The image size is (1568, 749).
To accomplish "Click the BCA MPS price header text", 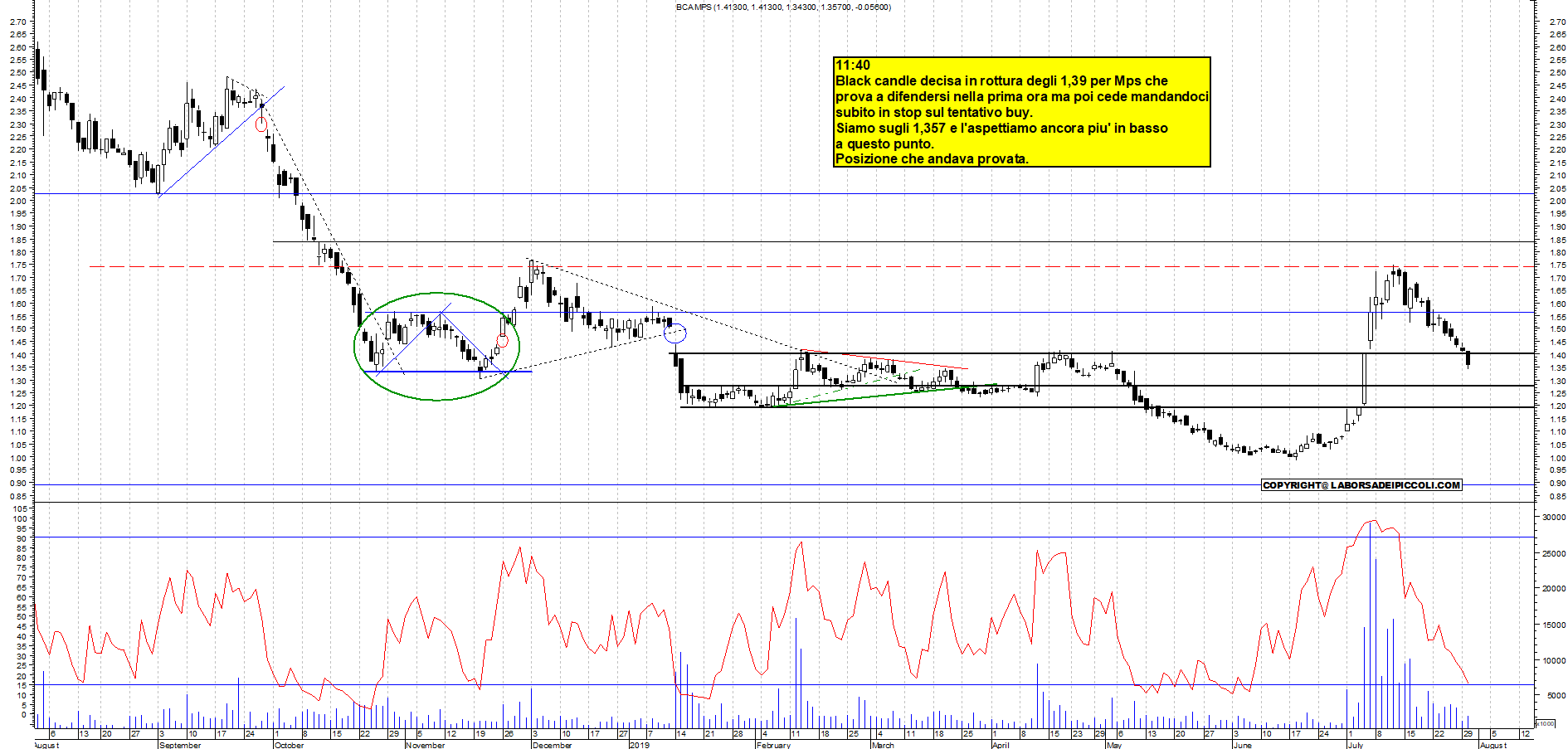I will tap(783, 7).
